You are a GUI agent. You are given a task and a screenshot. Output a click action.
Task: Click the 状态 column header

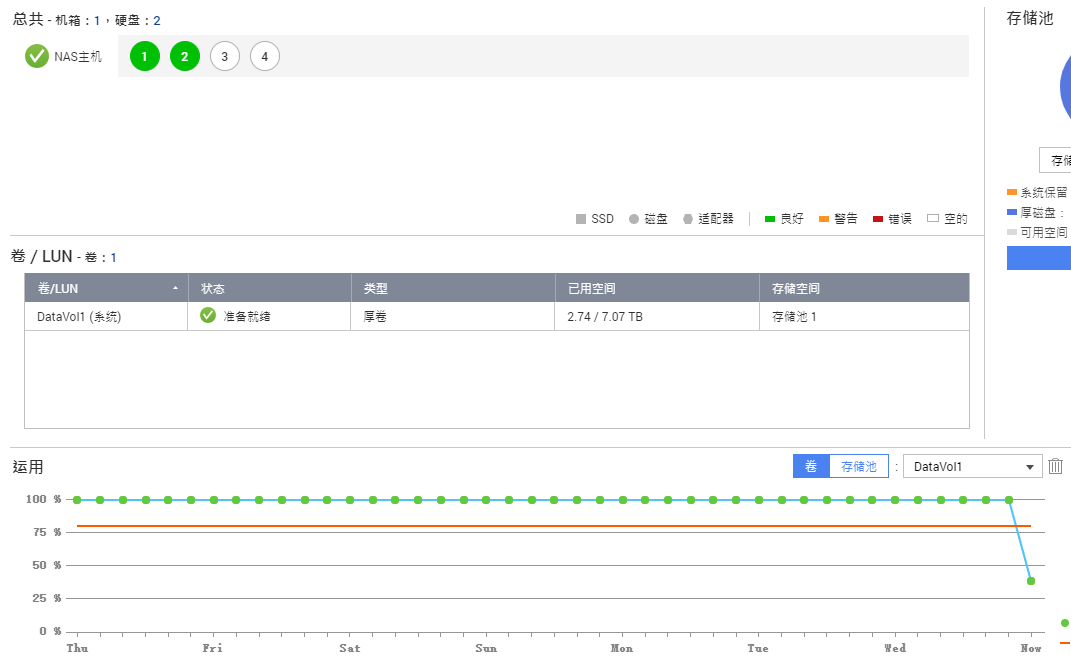[269, 288]
